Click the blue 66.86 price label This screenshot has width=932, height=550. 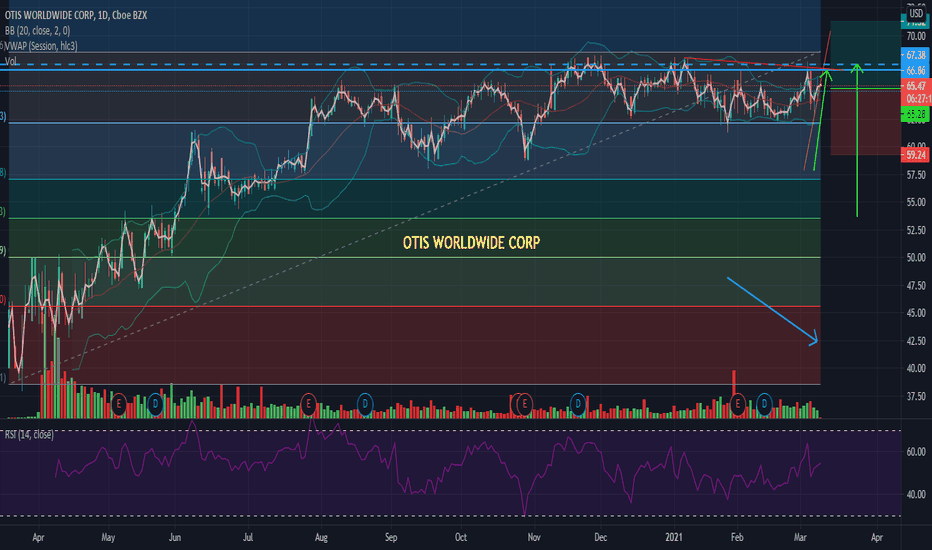click(x=915, y=71)
